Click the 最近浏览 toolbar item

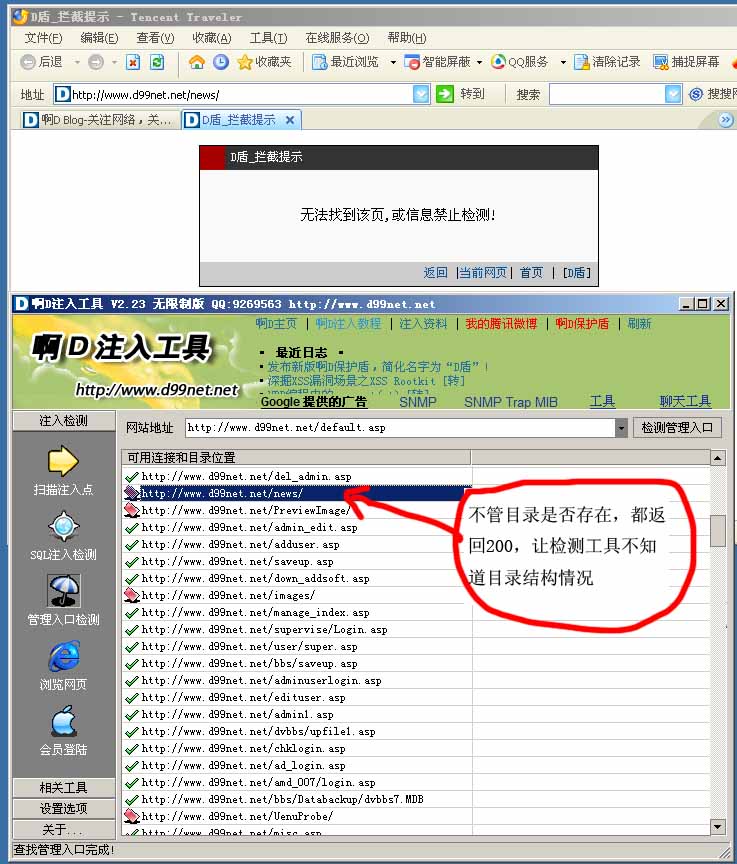[345, 62]
